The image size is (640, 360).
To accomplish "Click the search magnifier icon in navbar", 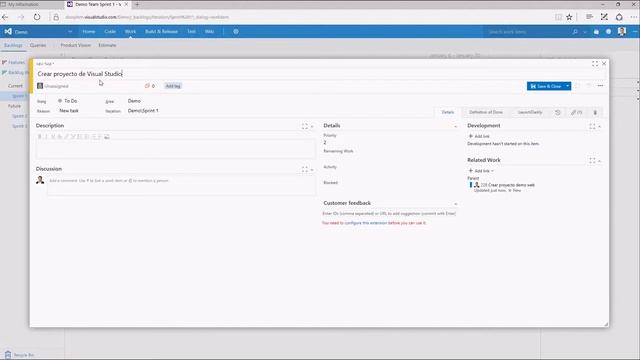I will 575,32.
